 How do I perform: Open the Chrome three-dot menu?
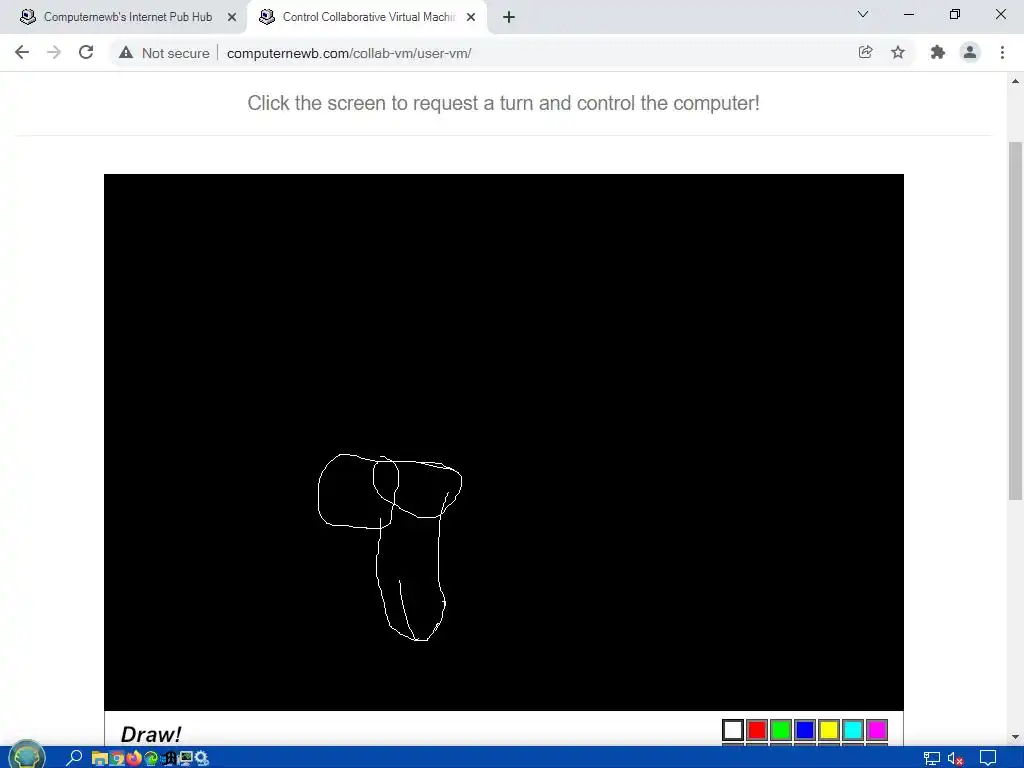pos(1002,52)
